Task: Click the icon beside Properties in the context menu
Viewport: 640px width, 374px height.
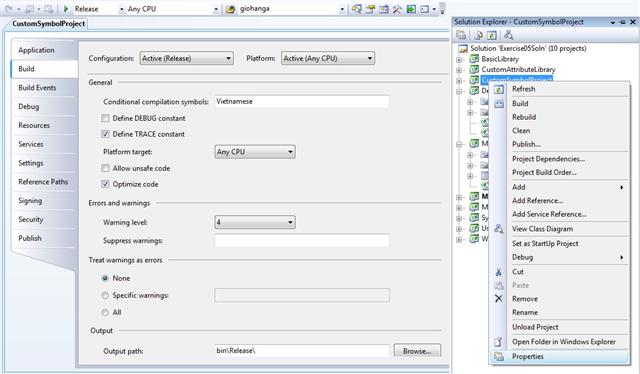Action: [498, 356]
